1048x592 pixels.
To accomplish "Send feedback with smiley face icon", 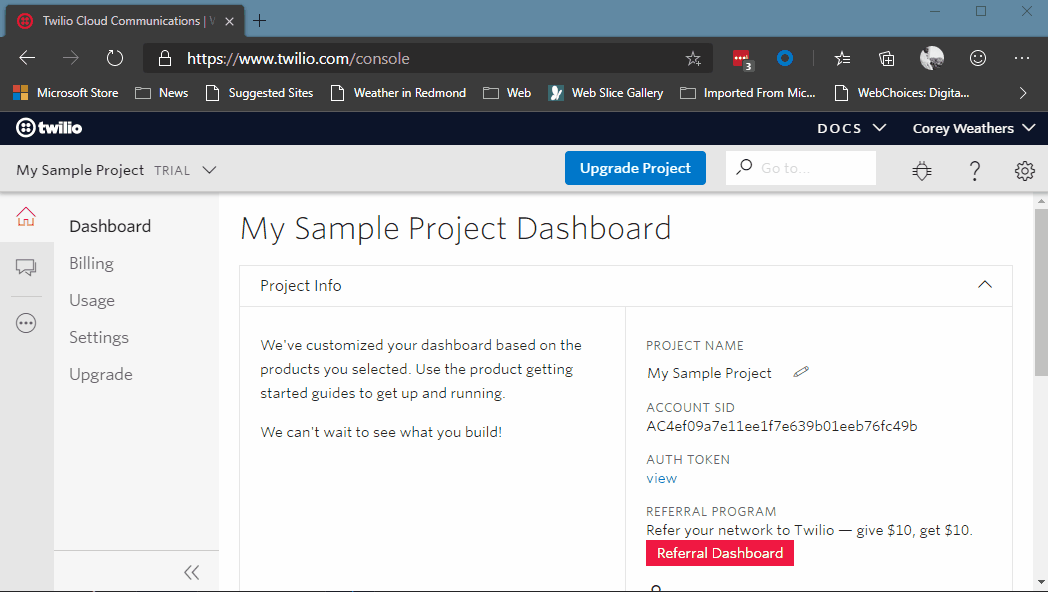I will (978, 59).
